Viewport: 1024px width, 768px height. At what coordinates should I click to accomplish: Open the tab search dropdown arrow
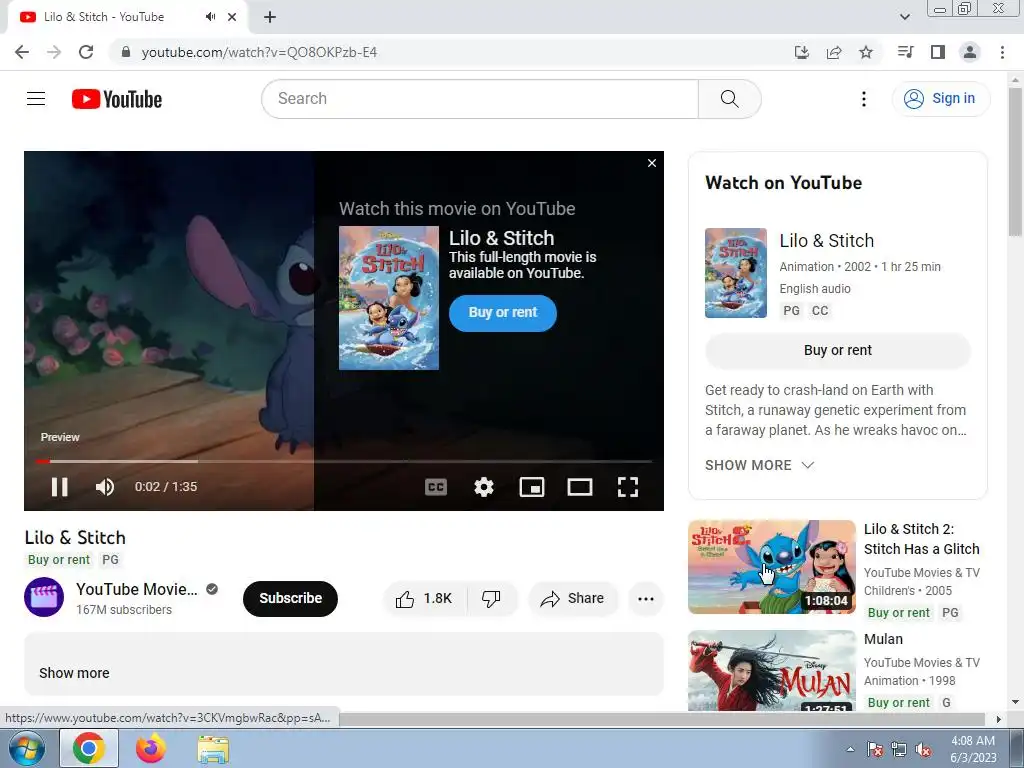904,17
